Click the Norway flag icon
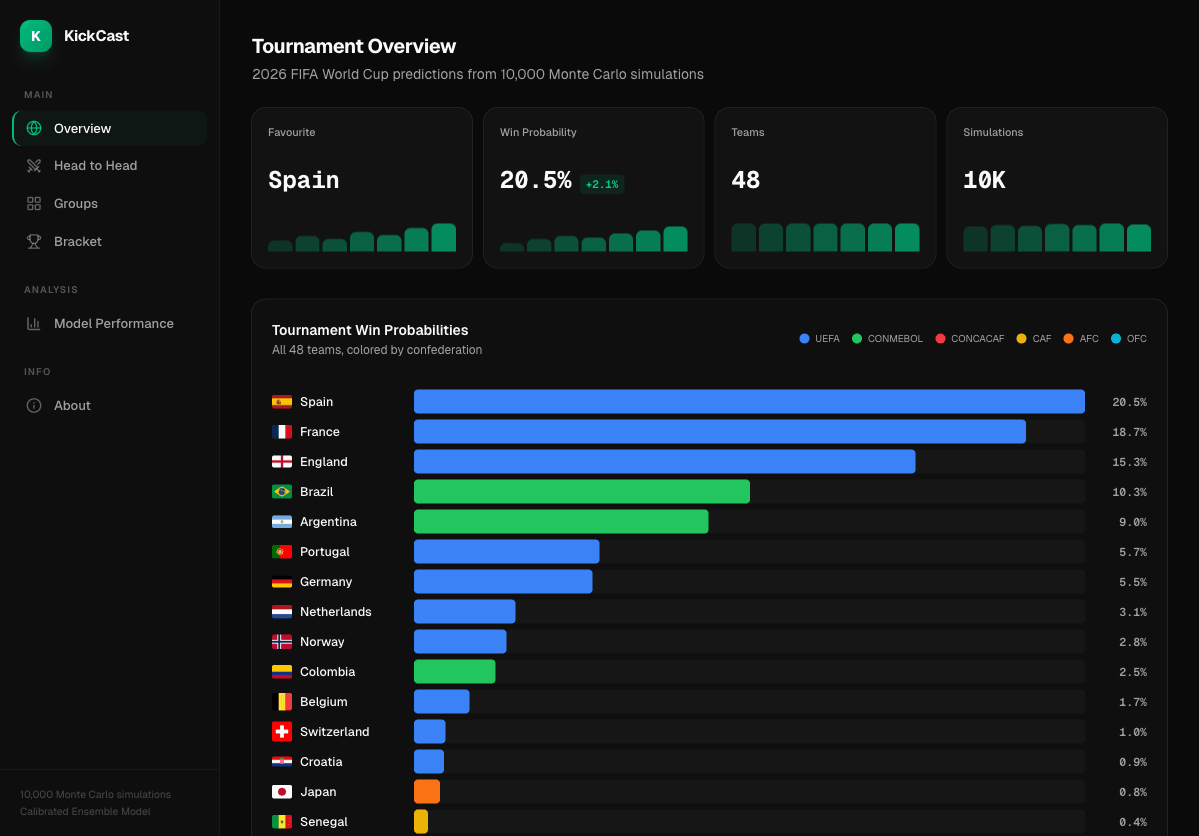Screen dimensions: 1199x836 (x=282, y=642)
